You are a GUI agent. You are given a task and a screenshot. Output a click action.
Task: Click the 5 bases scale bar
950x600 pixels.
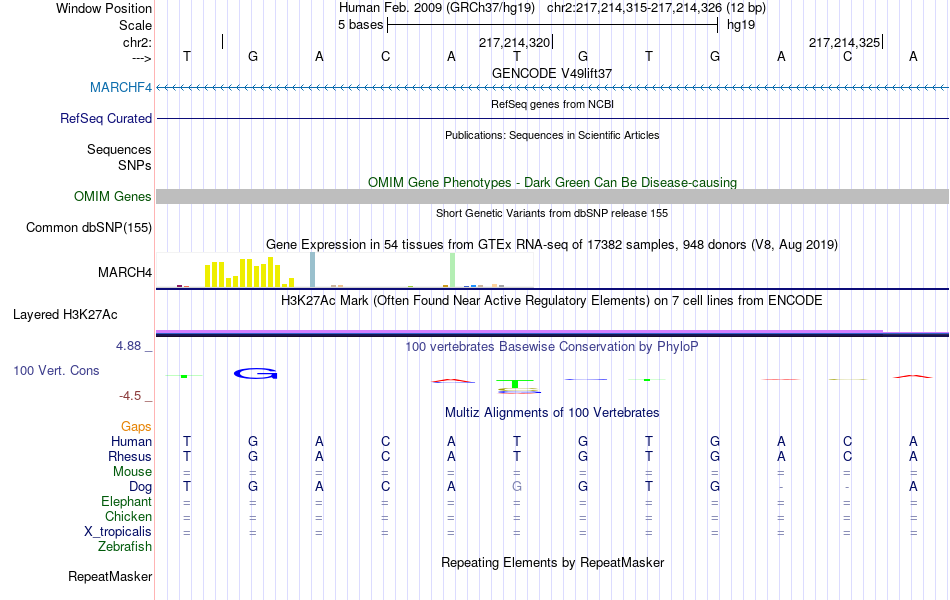pyautogui.click(x=553, y=25)
